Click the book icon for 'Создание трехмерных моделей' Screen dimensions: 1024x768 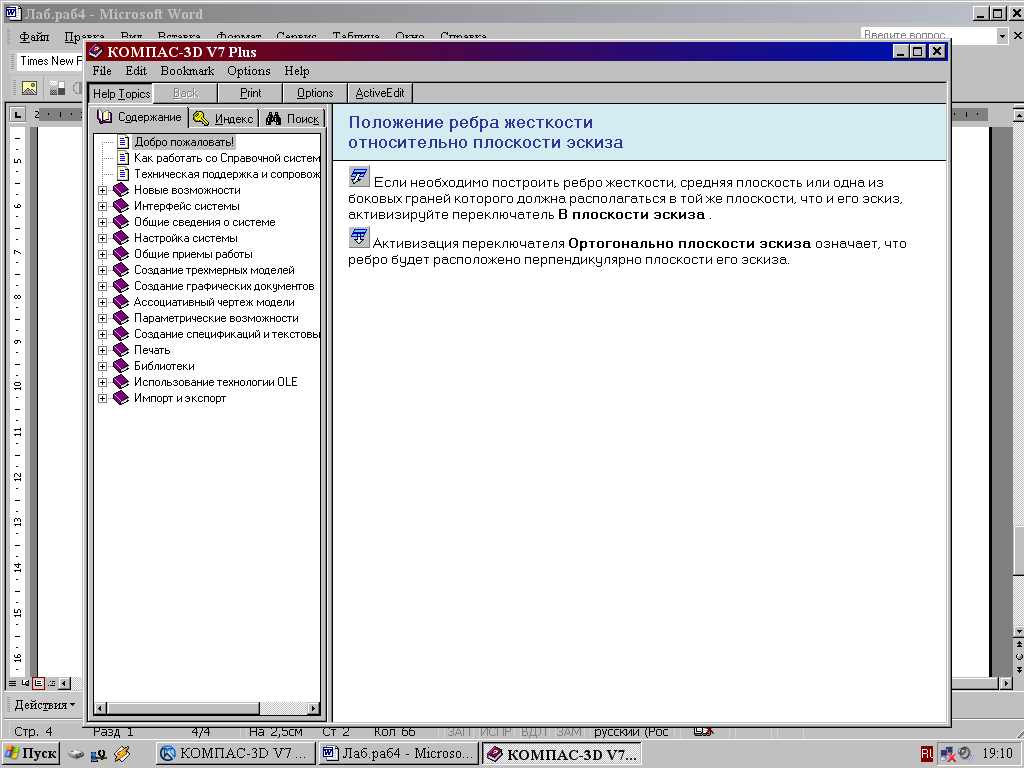point(121,270)
